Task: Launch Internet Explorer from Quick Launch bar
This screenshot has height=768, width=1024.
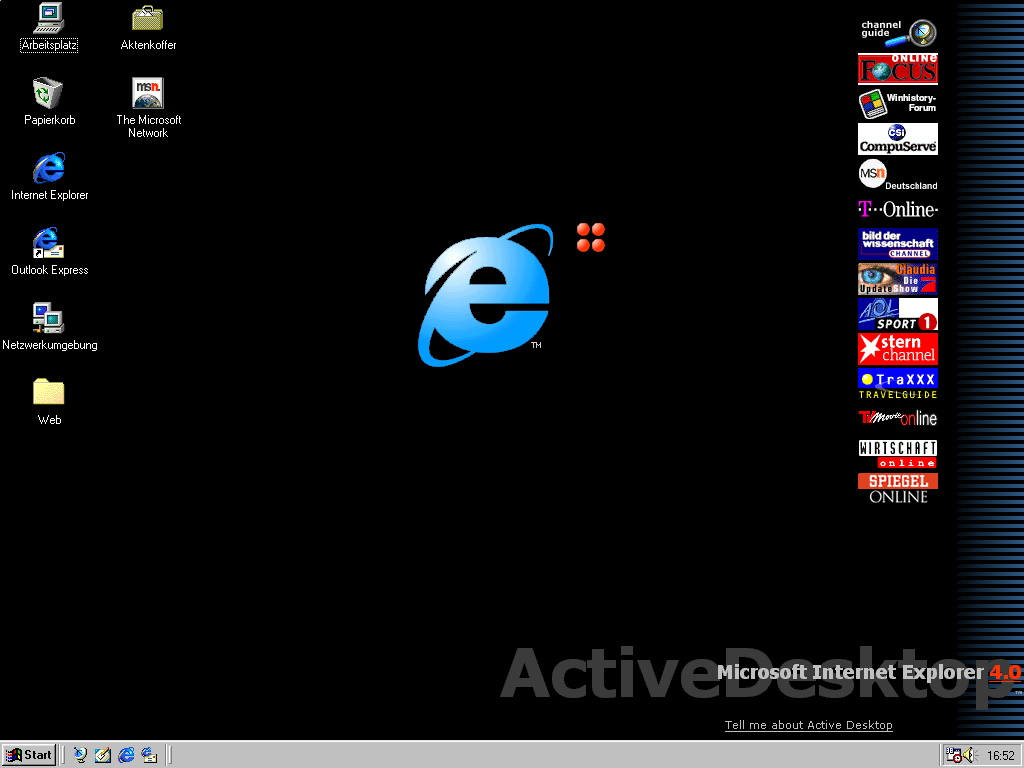Action: pos(126,755)
